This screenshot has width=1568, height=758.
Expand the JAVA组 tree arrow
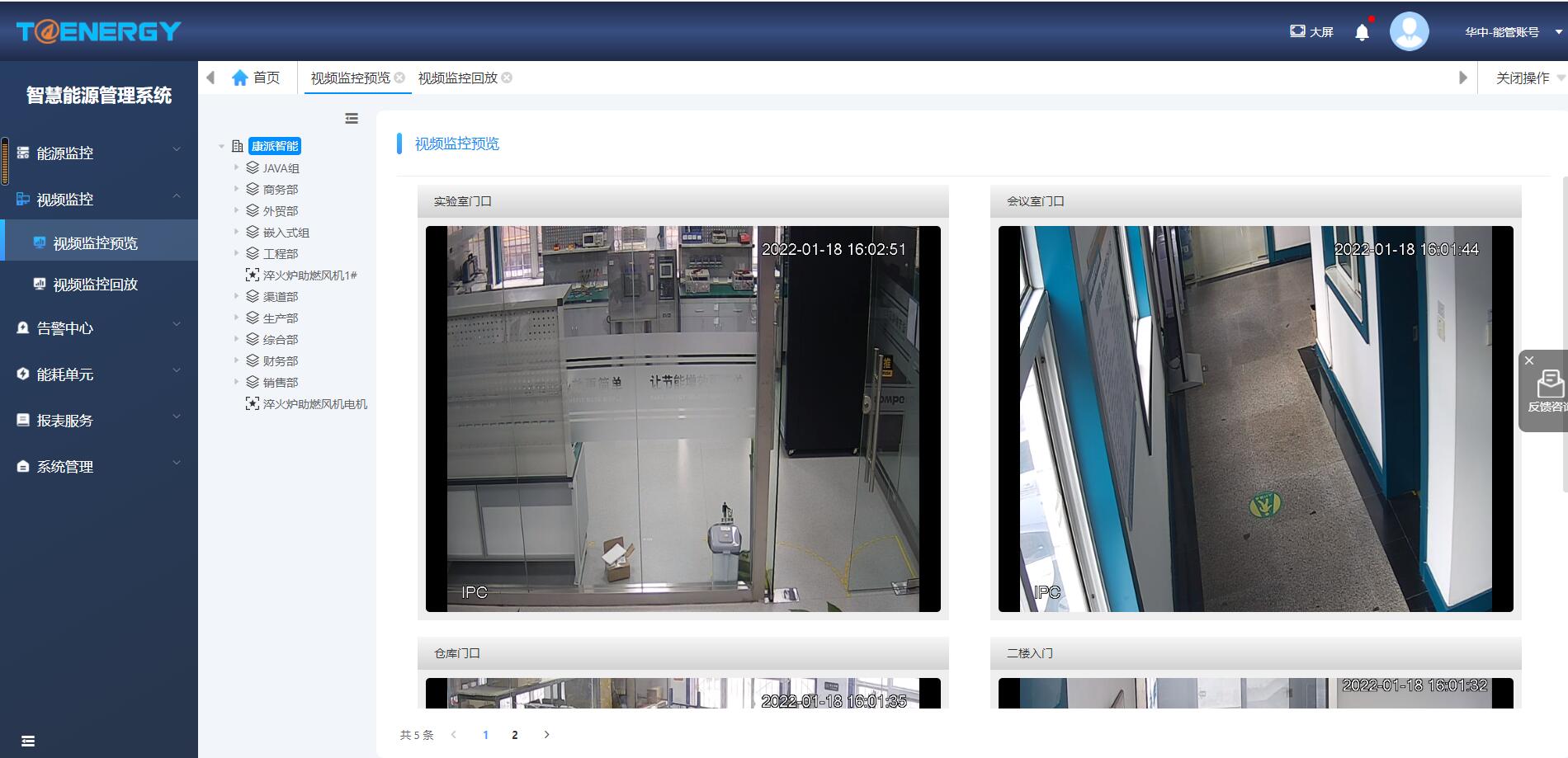tap(236, 167)
